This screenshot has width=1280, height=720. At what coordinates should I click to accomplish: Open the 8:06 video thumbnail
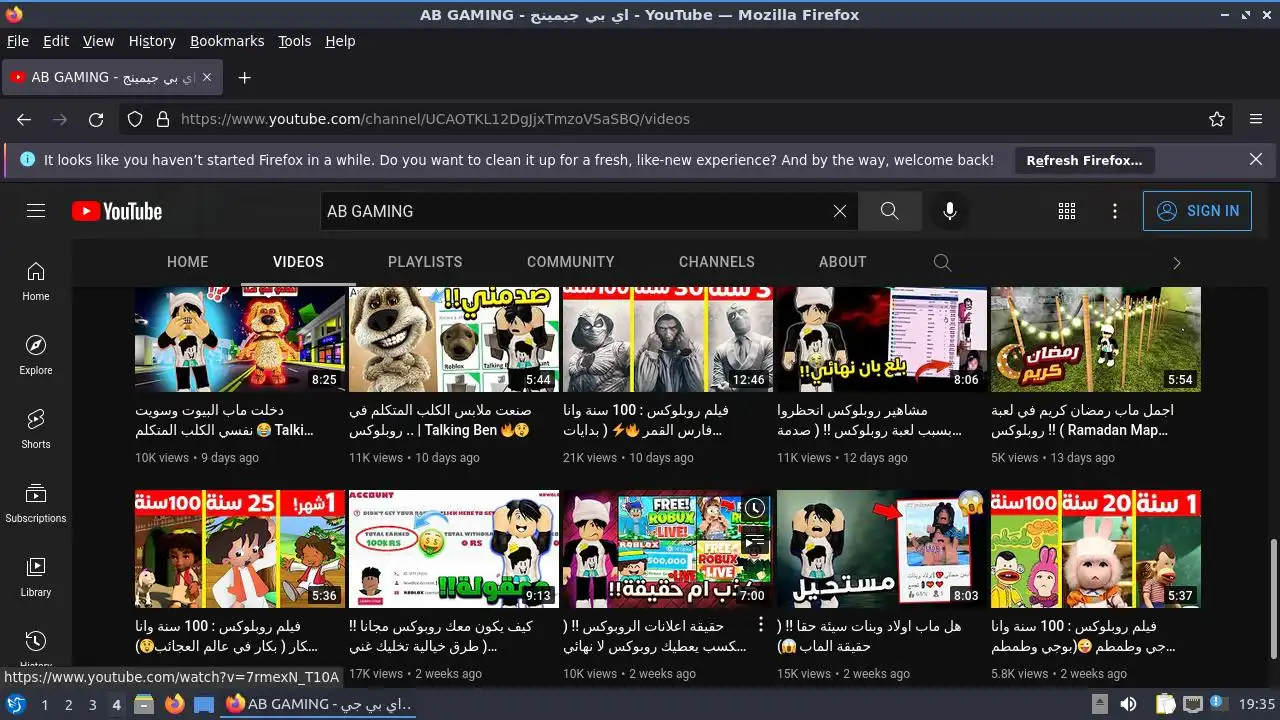tap(882, 339)
